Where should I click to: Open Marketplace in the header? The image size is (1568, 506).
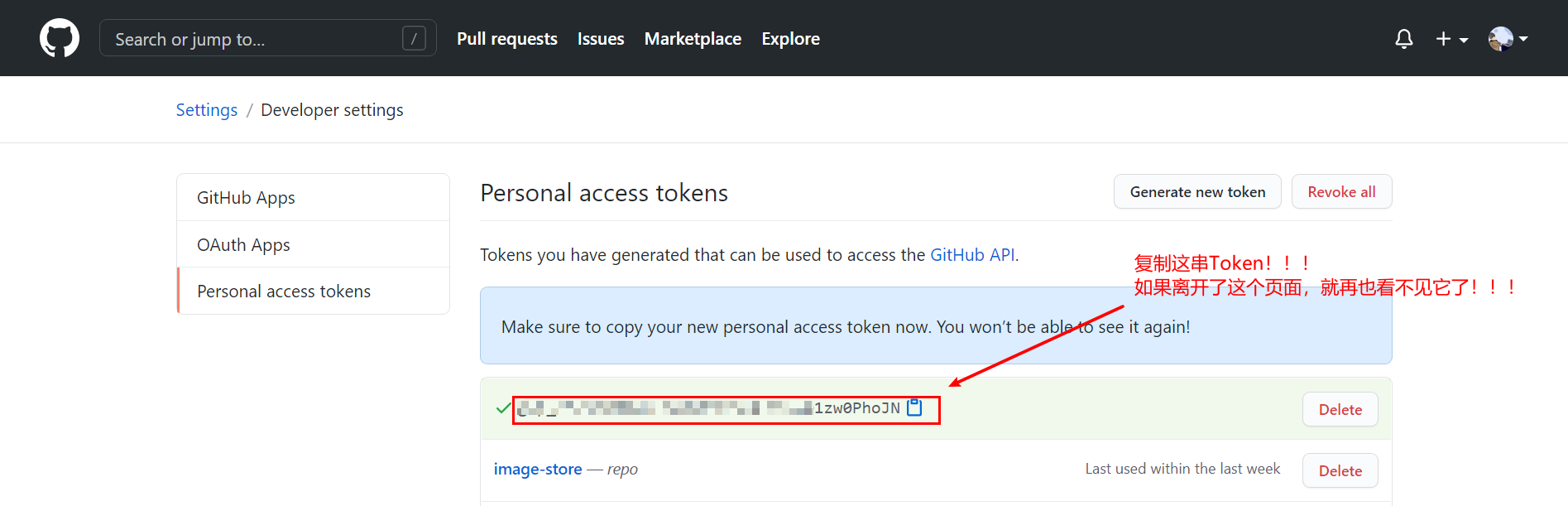coord(693,39)
